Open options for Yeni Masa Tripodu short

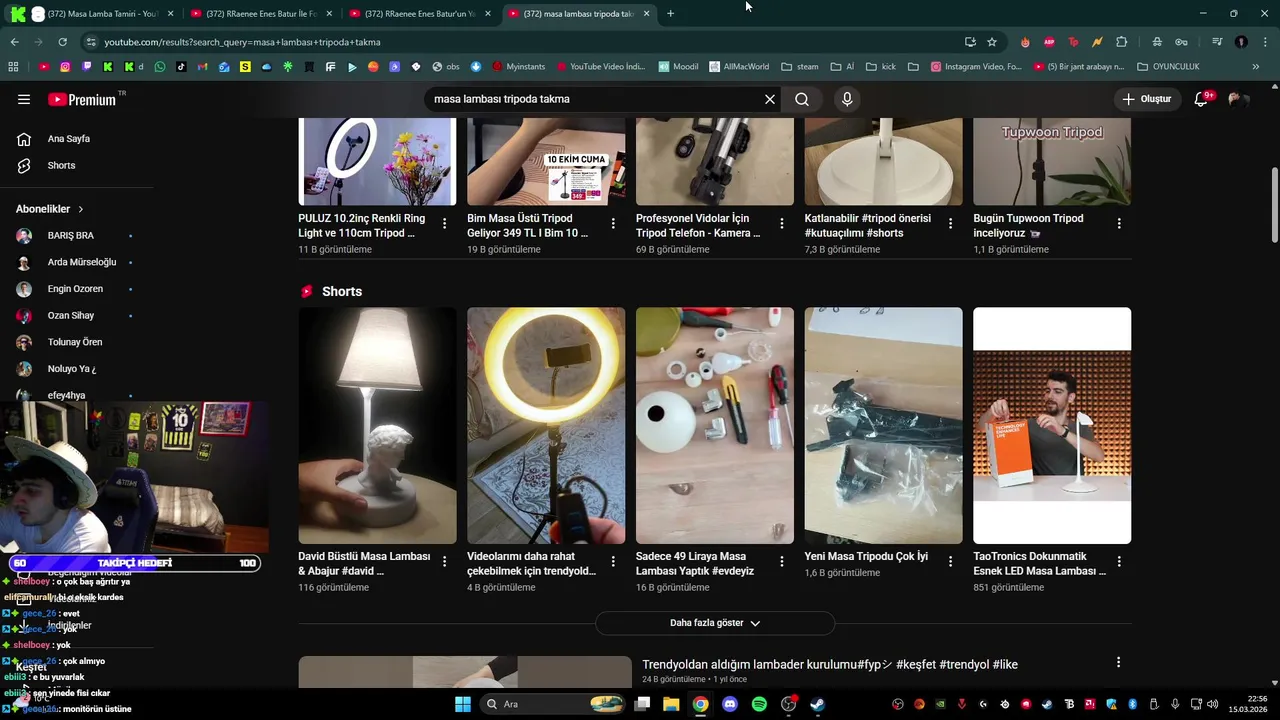click(950, 562)
